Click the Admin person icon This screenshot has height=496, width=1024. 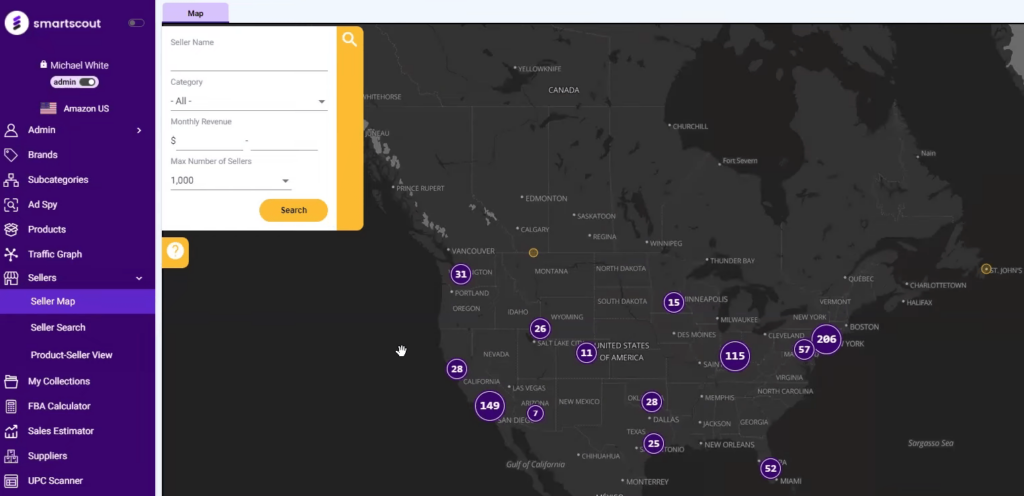click(x=10, y=131)
